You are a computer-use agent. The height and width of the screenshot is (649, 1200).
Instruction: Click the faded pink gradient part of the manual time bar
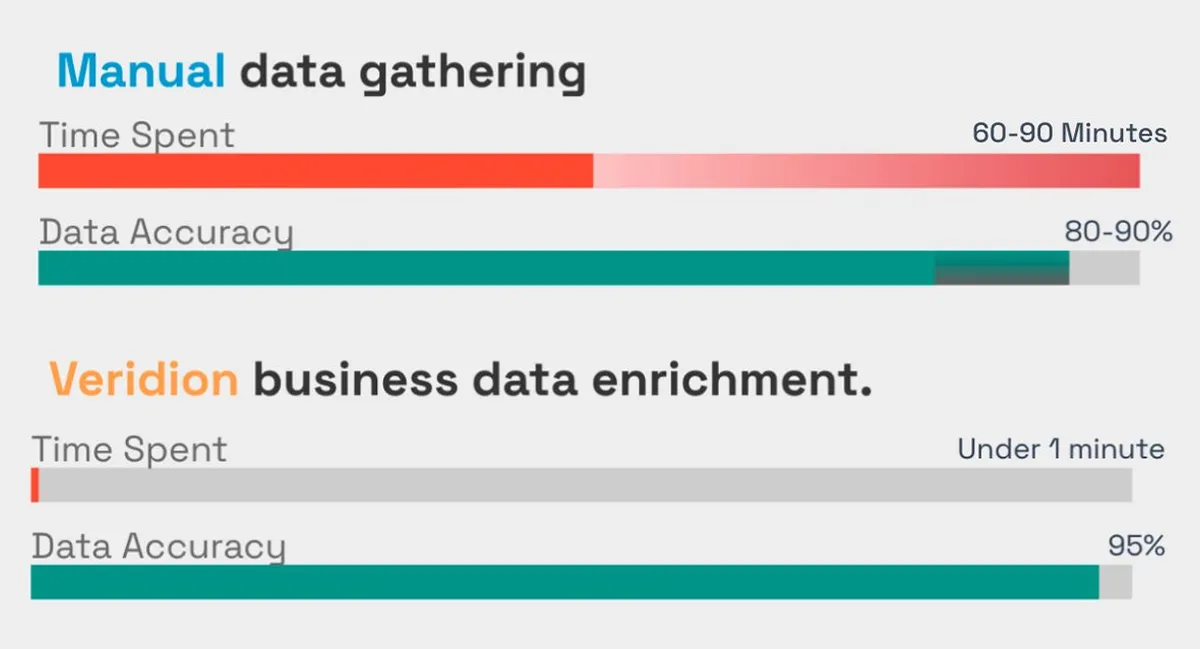tap(866, 171)
